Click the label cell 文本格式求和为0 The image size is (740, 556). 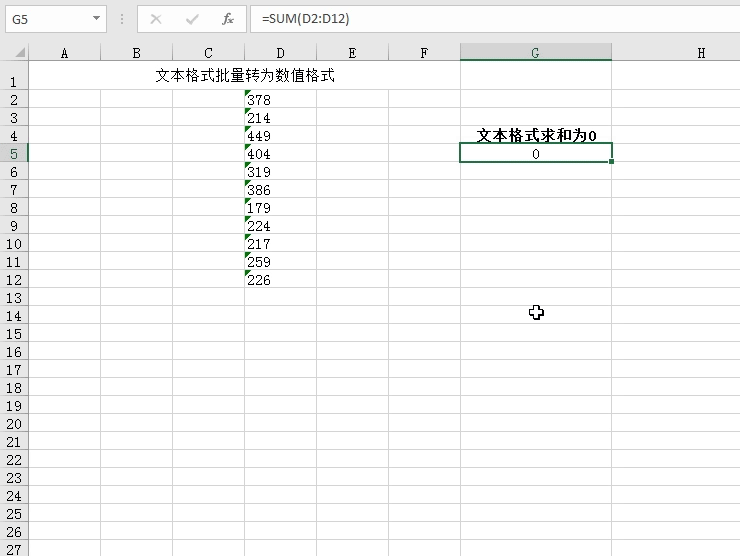point(536,135)
